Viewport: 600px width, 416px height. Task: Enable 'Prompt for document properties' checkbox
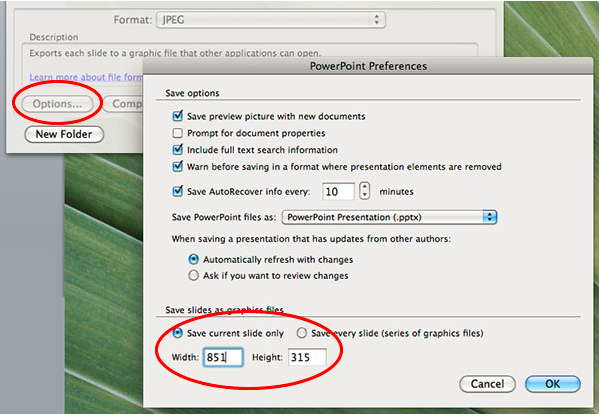178,133
